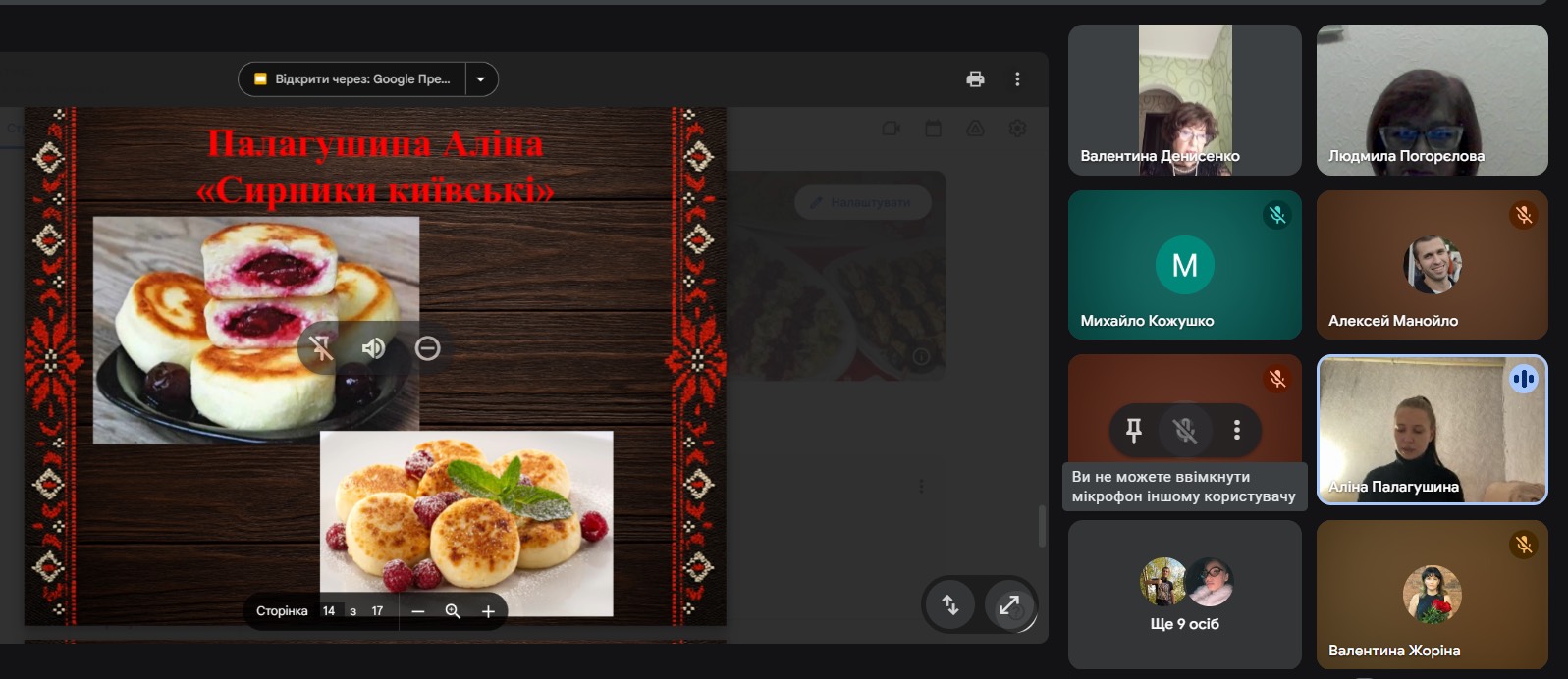Open the viewer's three-dot more actions menu
The height and width of the screenshot is (679, 1568).
click(x=1017, y=79)
